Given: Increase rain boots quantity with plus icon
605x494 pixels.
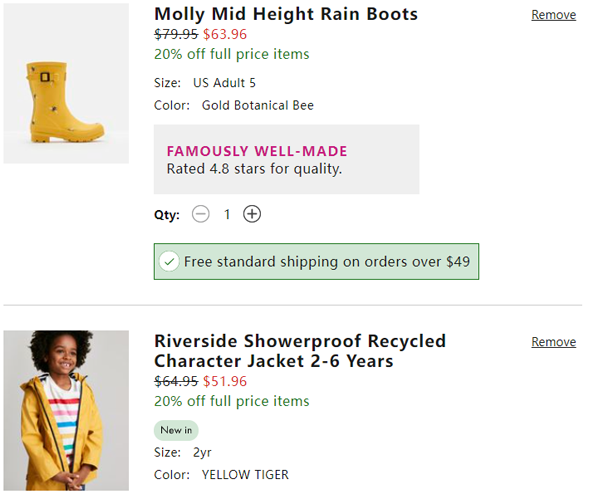Looking at the screenshot, I should [252, 214].
